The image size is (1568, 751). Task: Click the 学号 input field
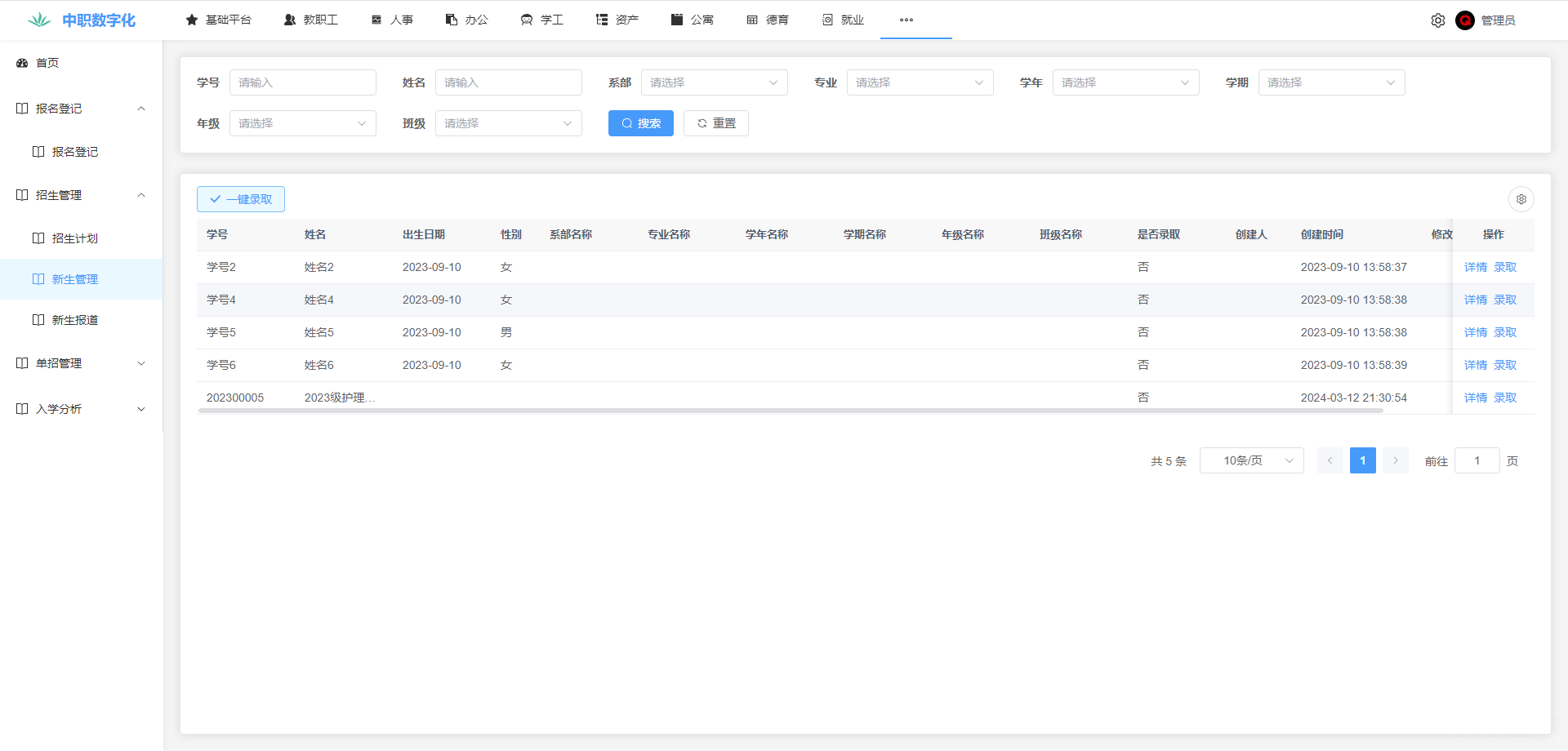pyautogui.click(x=302, y=82)
